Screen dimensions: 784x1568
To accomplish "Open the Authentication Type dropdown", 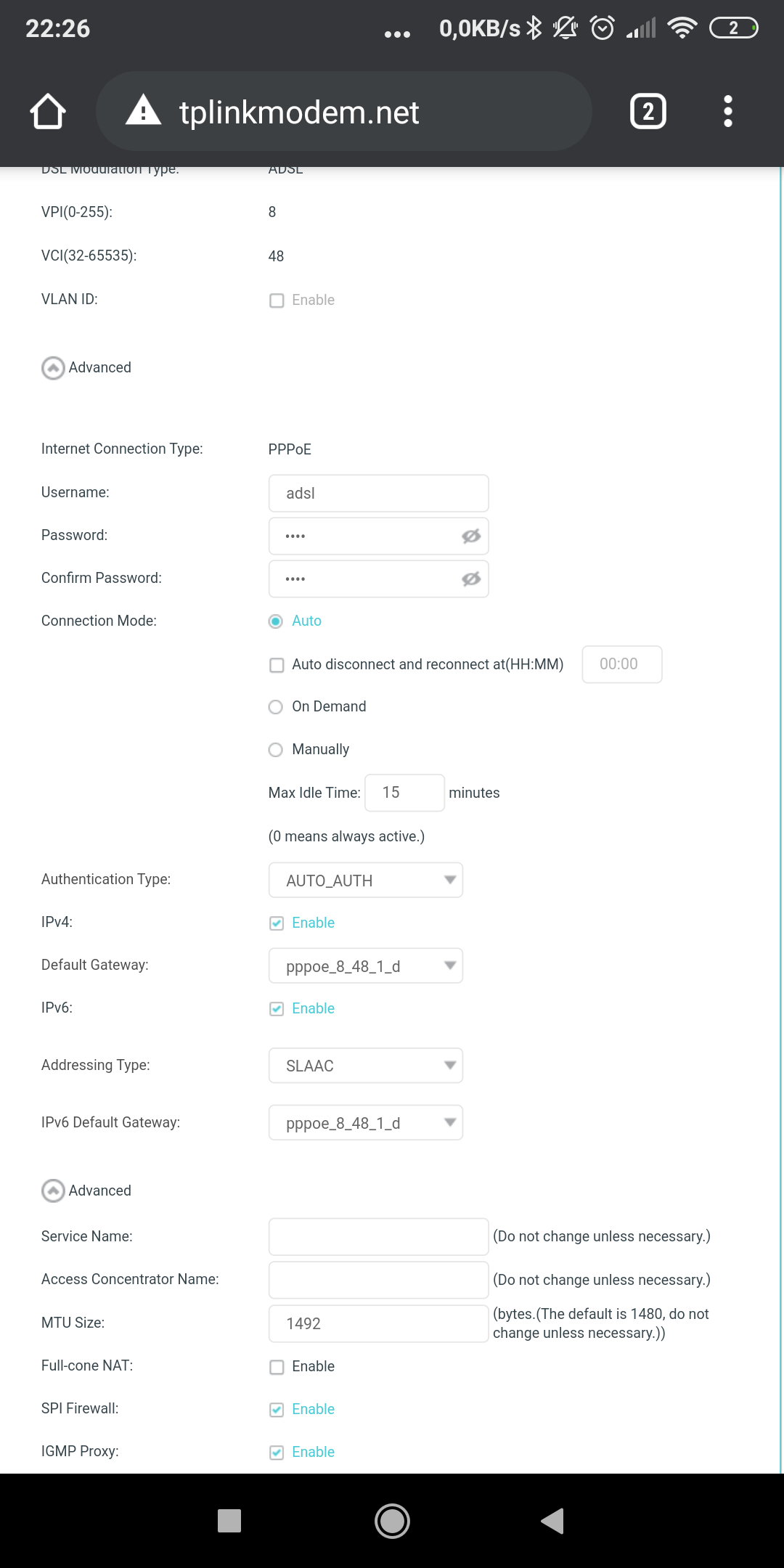I will click(x=365, y=881).
